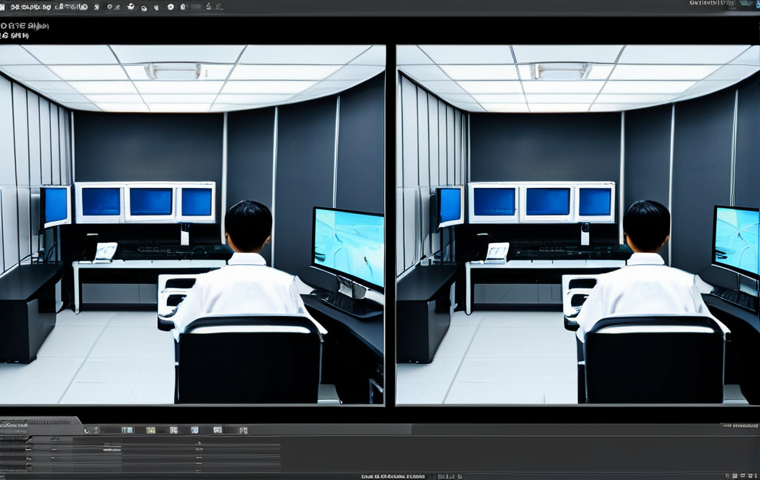Click the status icons at bottom-right corner
760x480 pixels.
pos(742,476)
